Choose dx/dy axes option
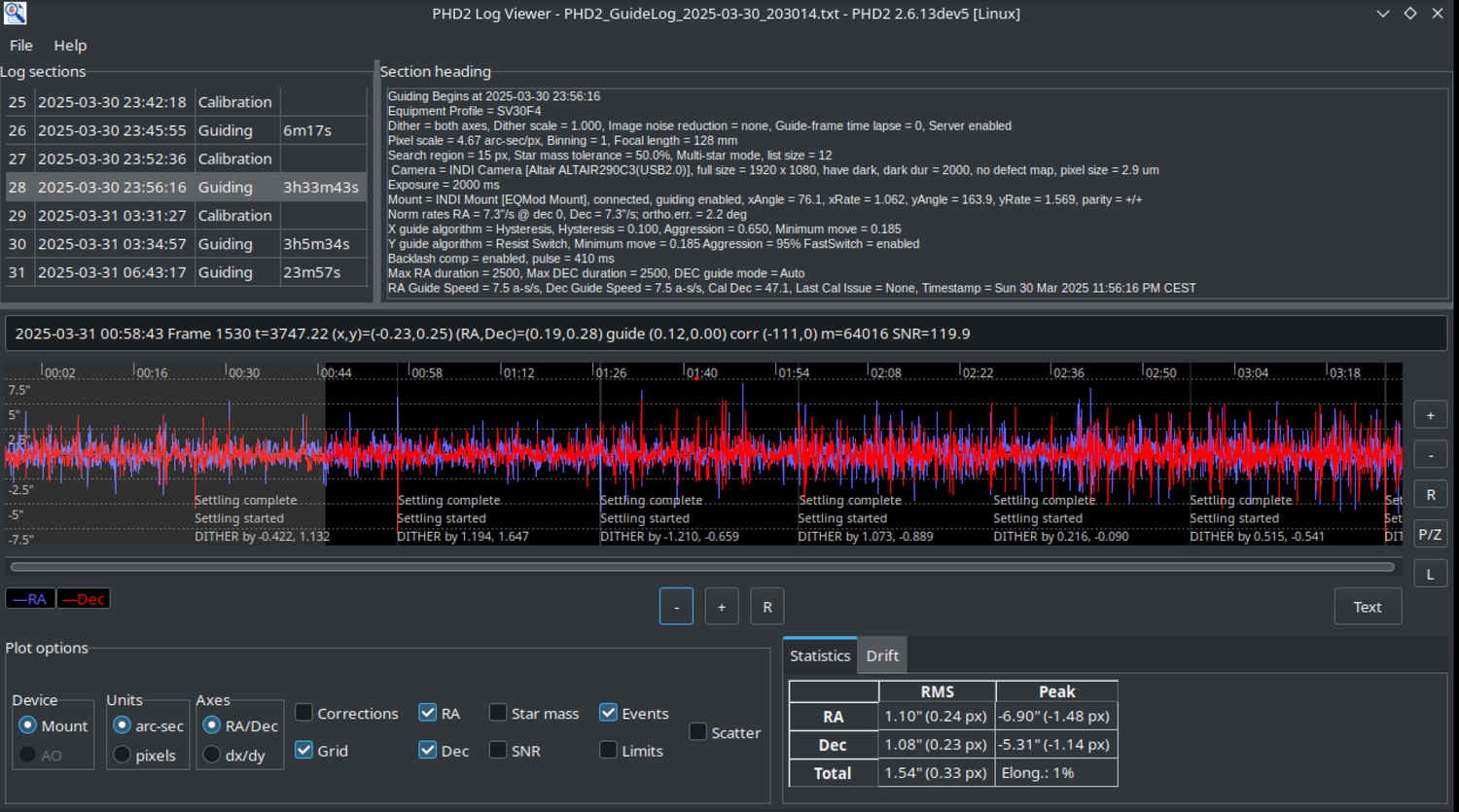The image size is (1459, 812). tap(212, 755)
